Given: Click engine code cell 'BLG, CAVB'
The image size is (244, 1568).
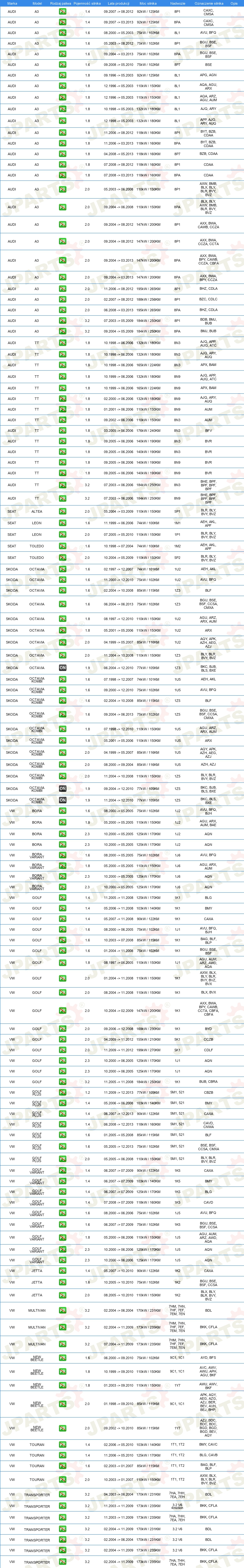Looking at the screenshot, I should click(x=209, y=1455).
